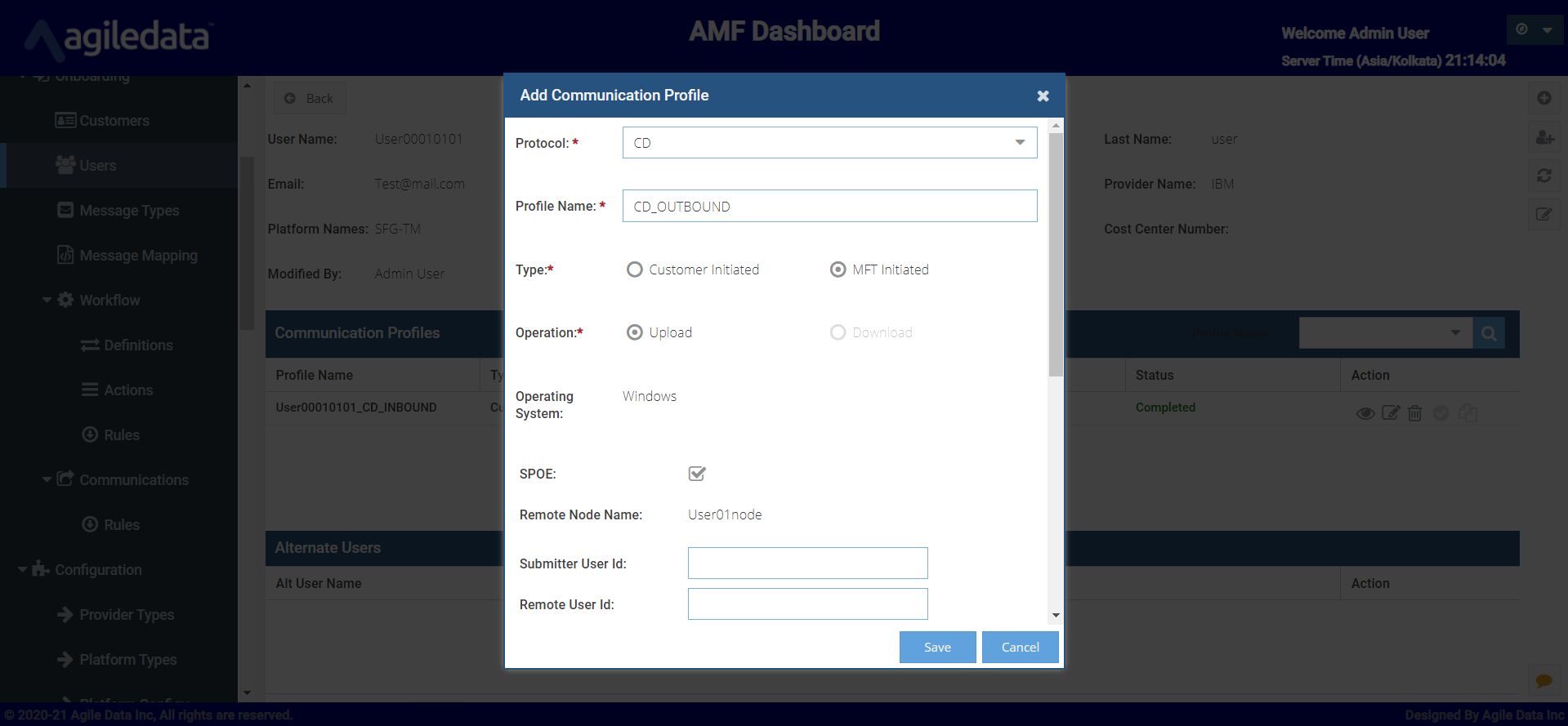The height and width of the screenshot is (726, 1568).
Task: Click the chat bubble icon at bottom right
Action: click(1544, 680)
